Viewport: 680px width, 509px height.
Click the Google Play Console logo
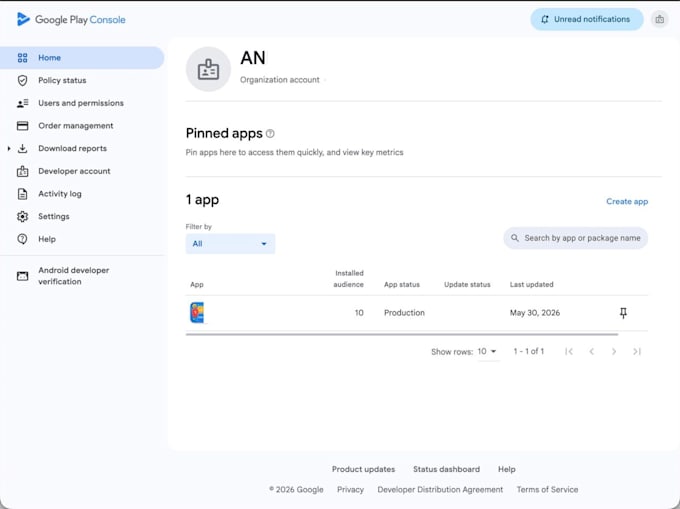coord(71,20)
